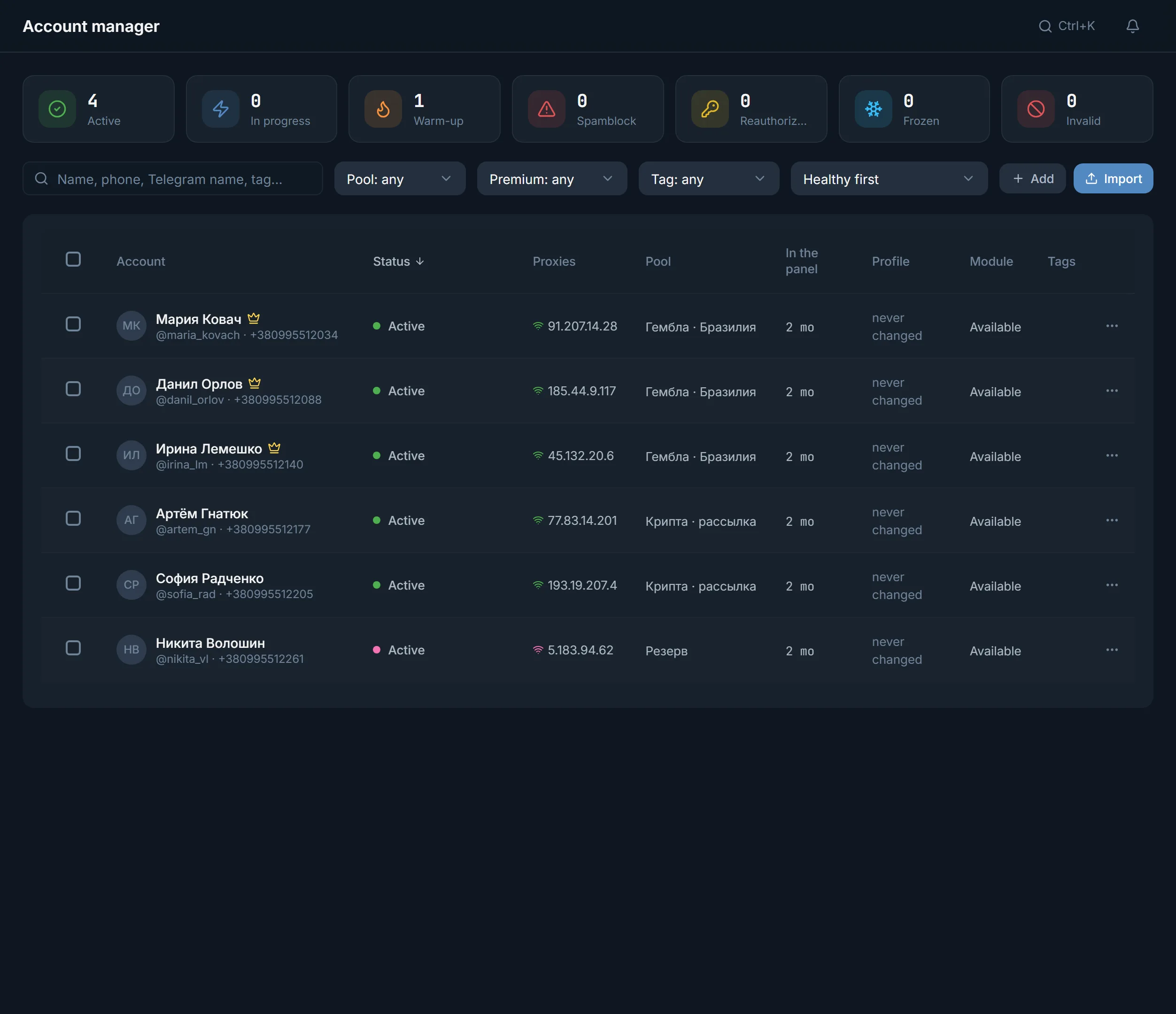1176x1014 pixels.
Task: Click the МК avatar of Мария Ковач
Action: pos(131,326)
